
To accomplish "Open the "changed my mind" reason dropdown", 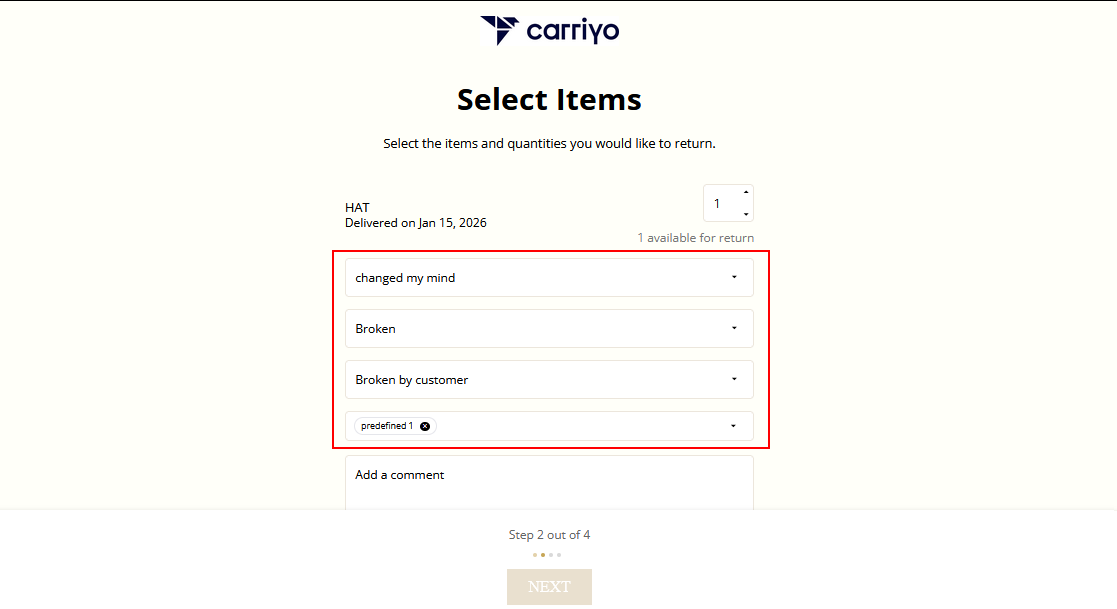I will (x=549, y=278).
